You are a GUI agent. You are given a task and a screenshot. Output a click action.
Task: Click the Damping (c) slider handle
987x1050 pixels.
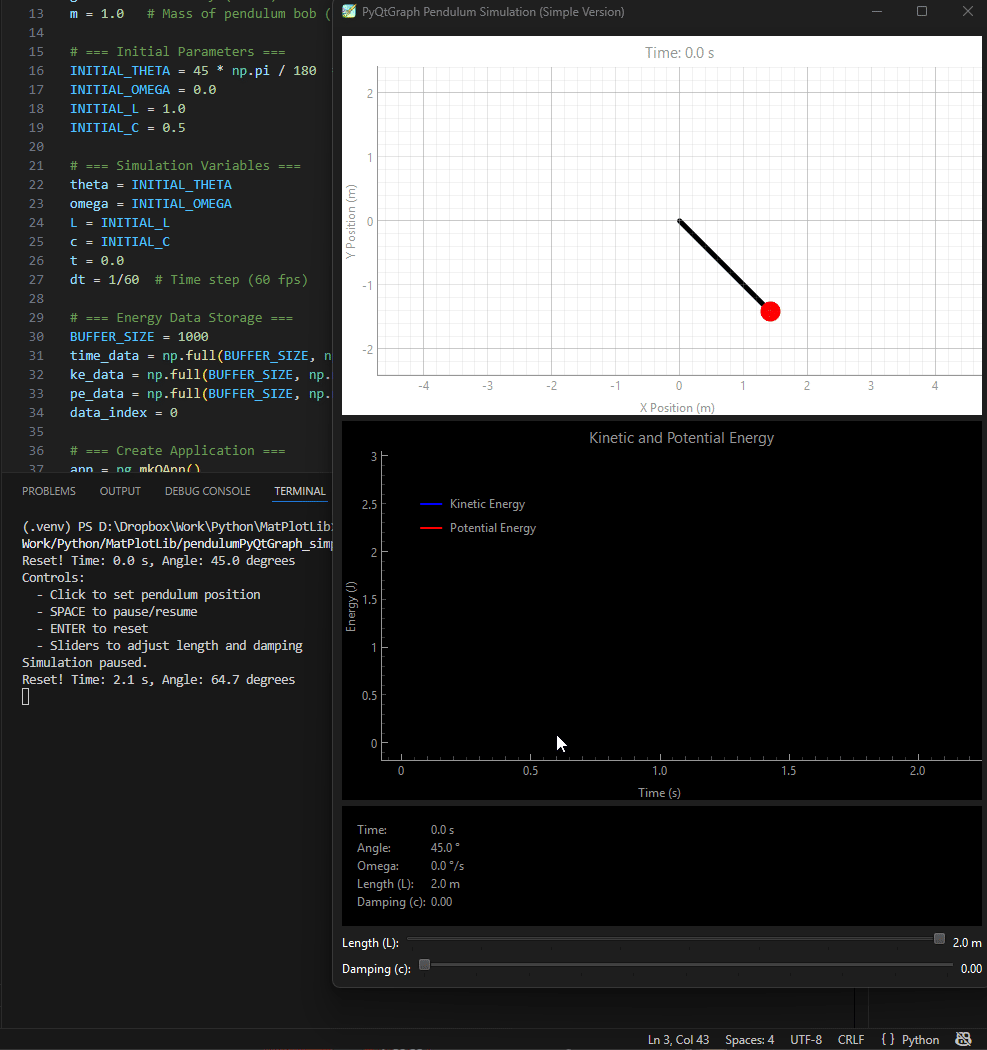[425, 965]
